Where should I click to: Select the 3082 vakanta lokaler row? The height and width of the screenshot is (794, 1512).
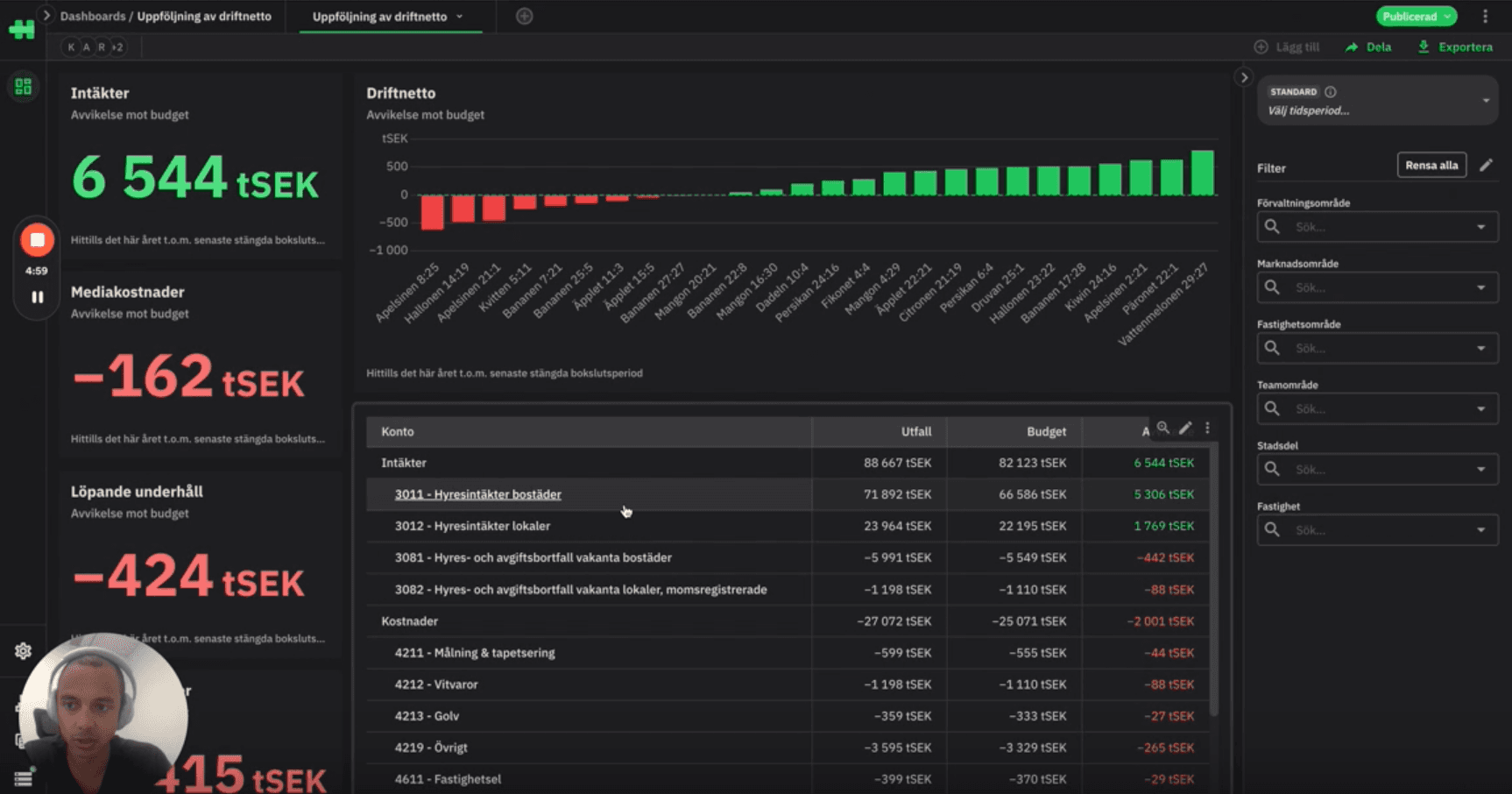pyautogui.click(x=788, y=590)
